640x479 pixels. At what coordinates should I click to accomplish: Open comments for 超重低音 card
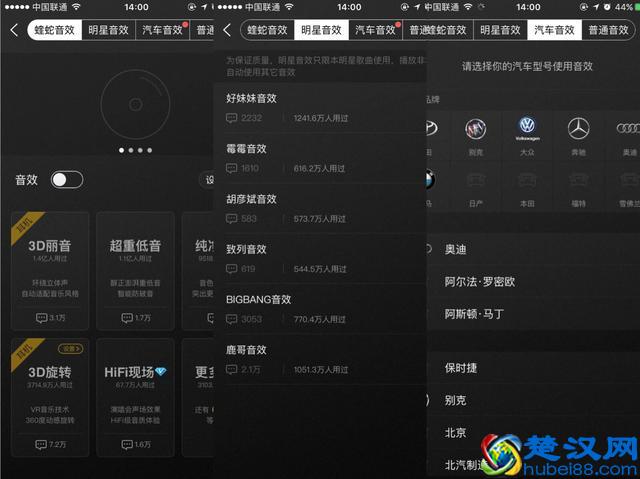[x=136, y=317]
